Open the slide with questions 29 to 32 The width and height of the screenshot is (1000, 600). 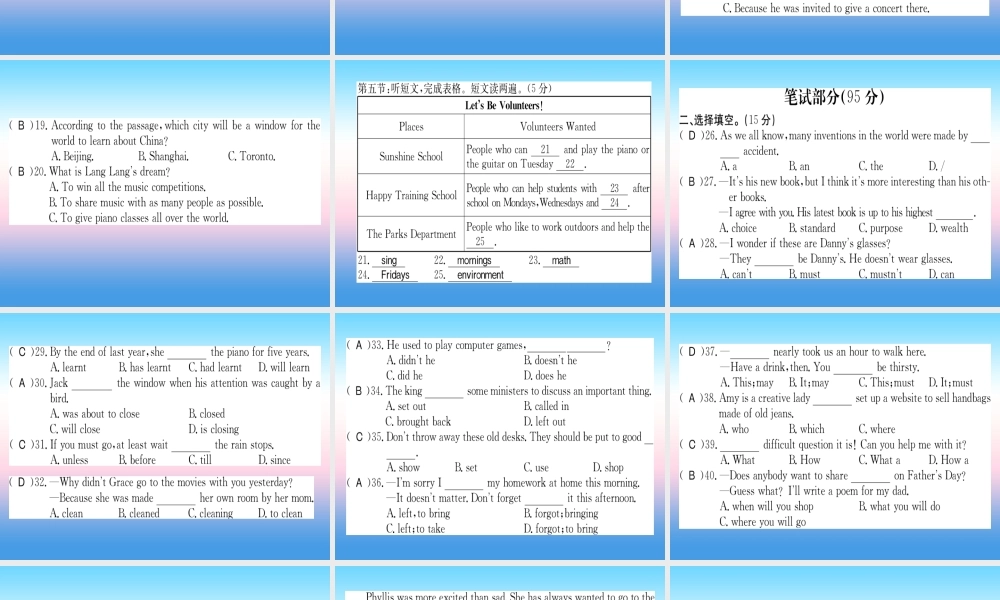click(x=165, y=436)
